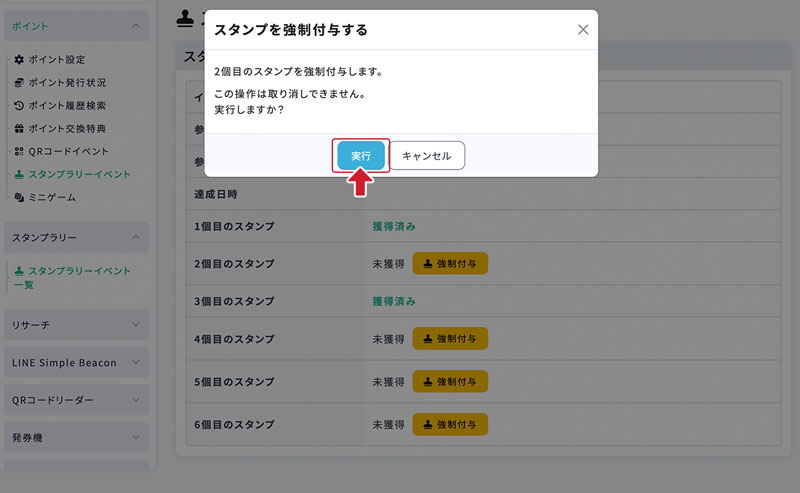The height and width of the screenshot is (493, 800).
Task: Open ミニゲーム in the sidebar
Action: tap(51, 198)
